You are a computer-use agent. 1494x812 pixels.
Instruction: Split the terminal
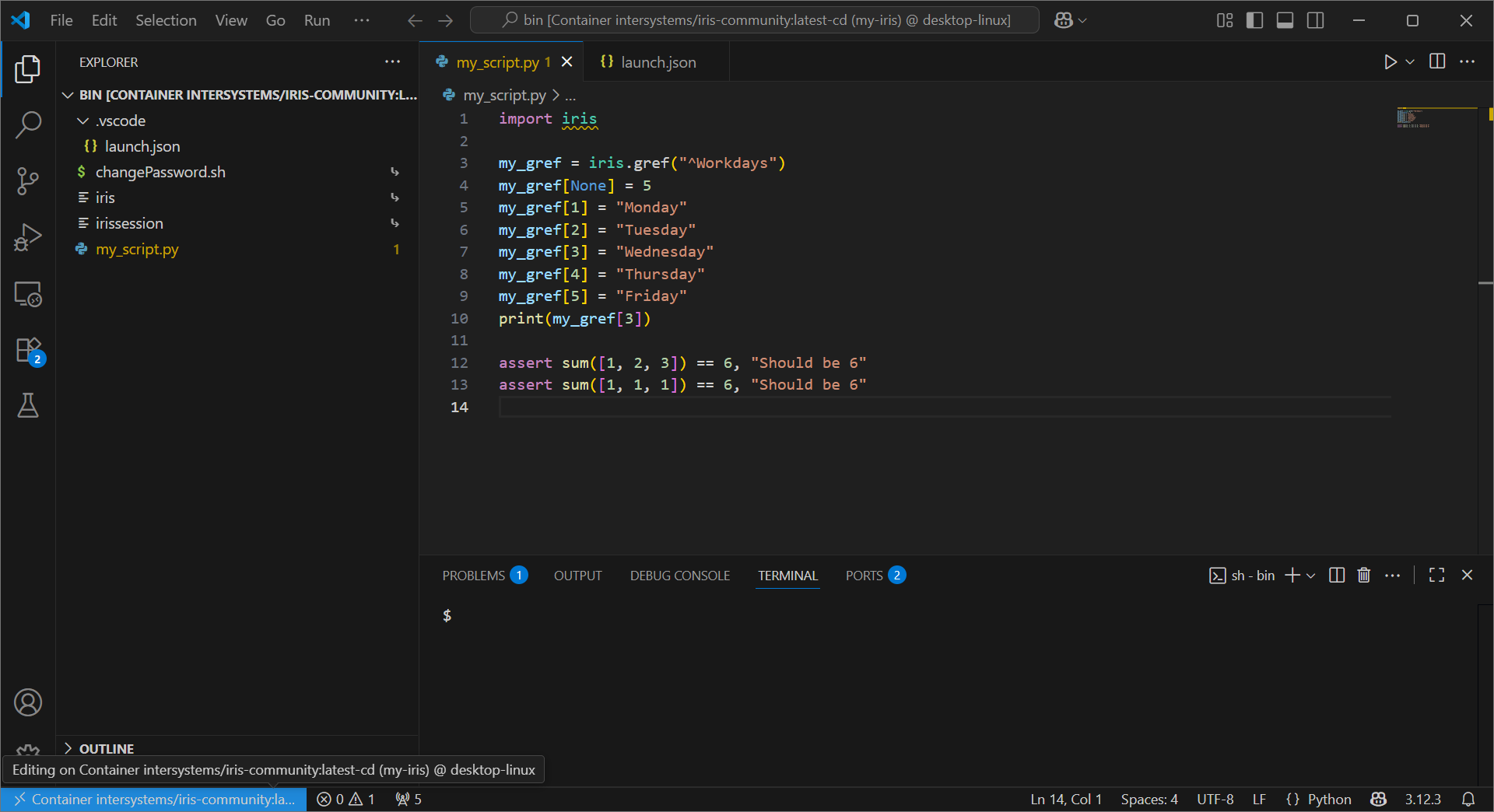1336,576
